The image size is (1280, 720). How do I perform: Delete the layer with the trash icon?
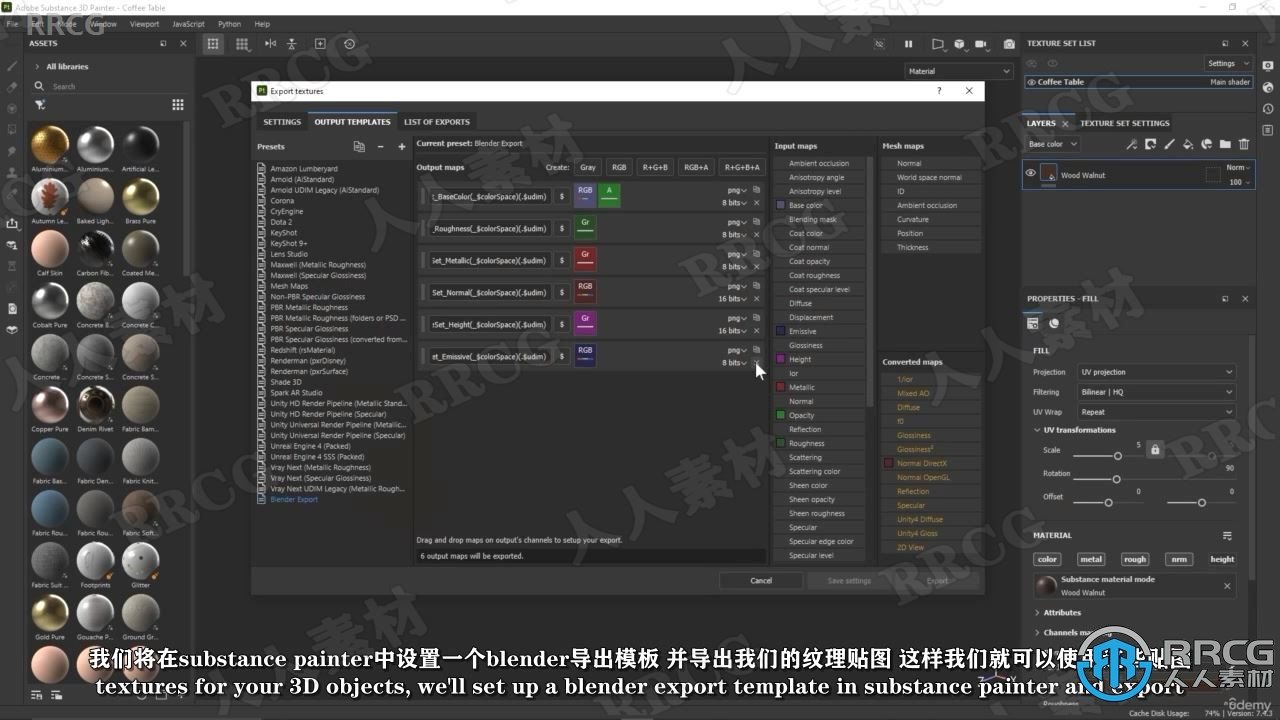pyautogui.click(x=1244, y=144)
